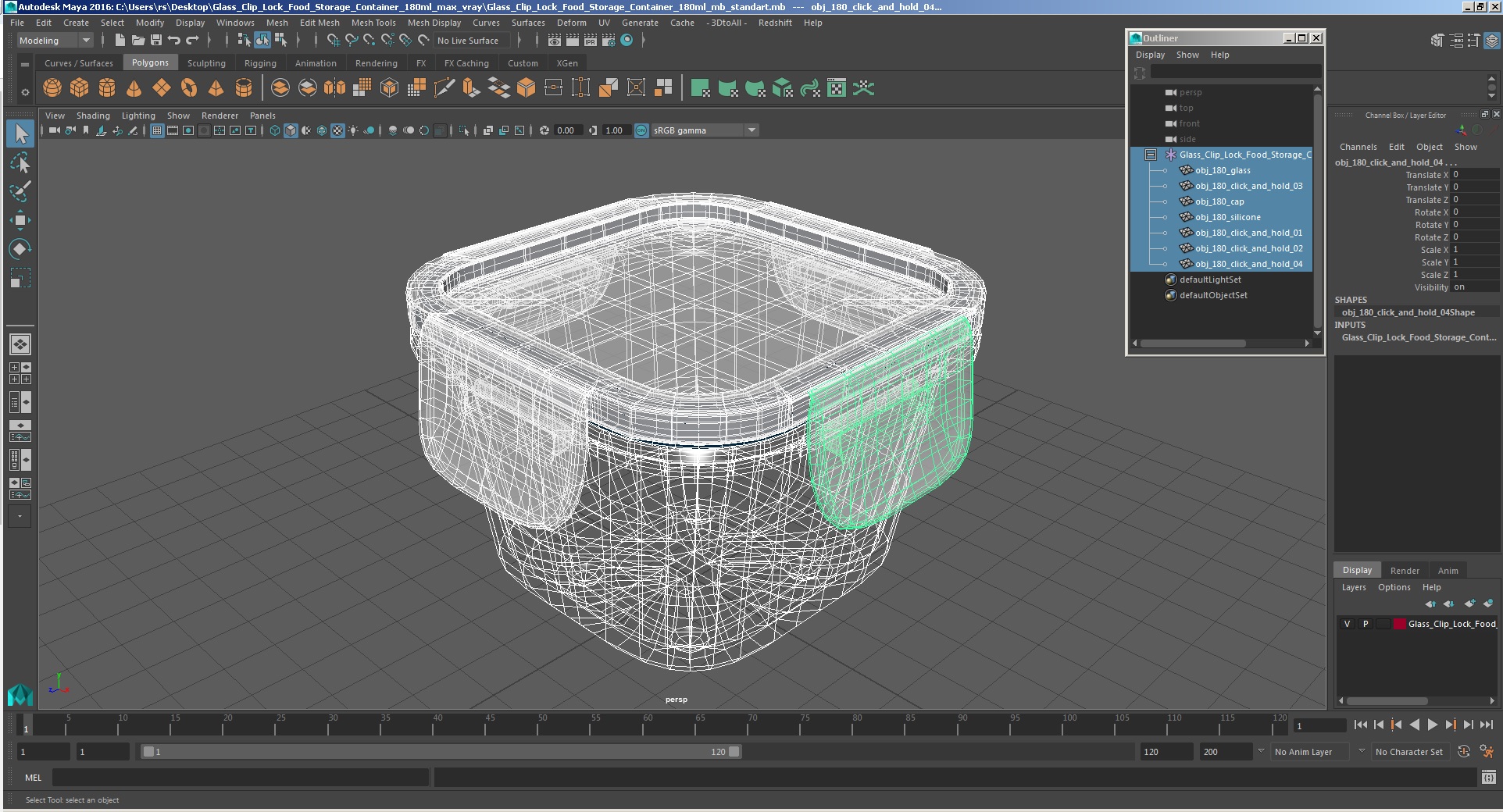Image resolution: width=1503 pixels, height=812 pixels.
Task: Collapse Glass_Clip_Lock_Food_Storage group in Outliner
Action: click(1151, 155)
